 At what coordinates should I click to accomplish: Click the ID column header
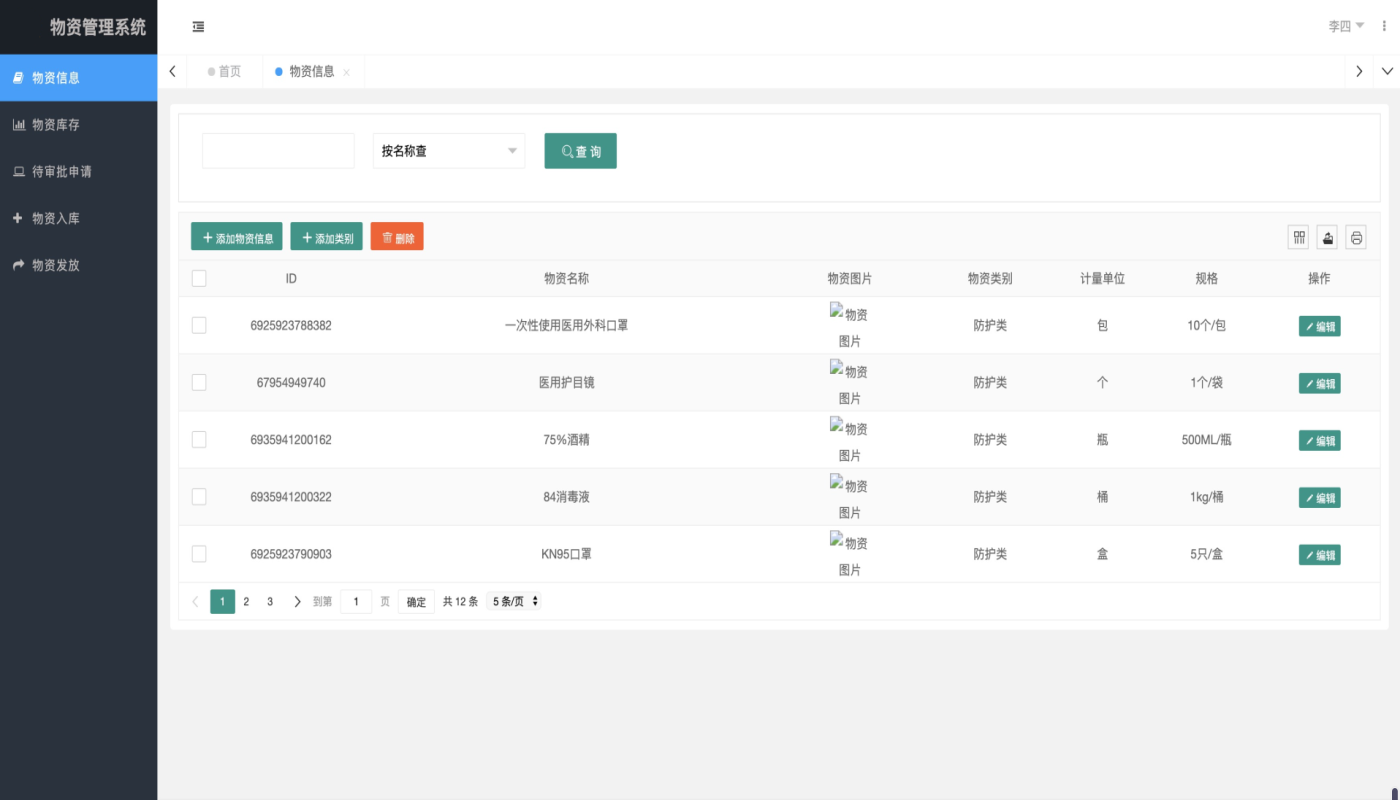click(291, 279)
